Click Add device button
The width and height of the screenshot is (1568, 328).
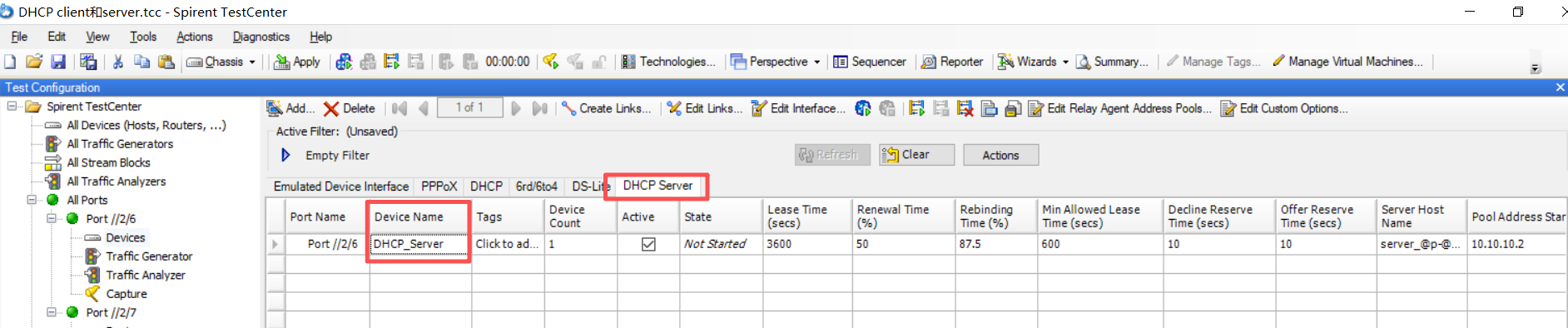(290, 108)
